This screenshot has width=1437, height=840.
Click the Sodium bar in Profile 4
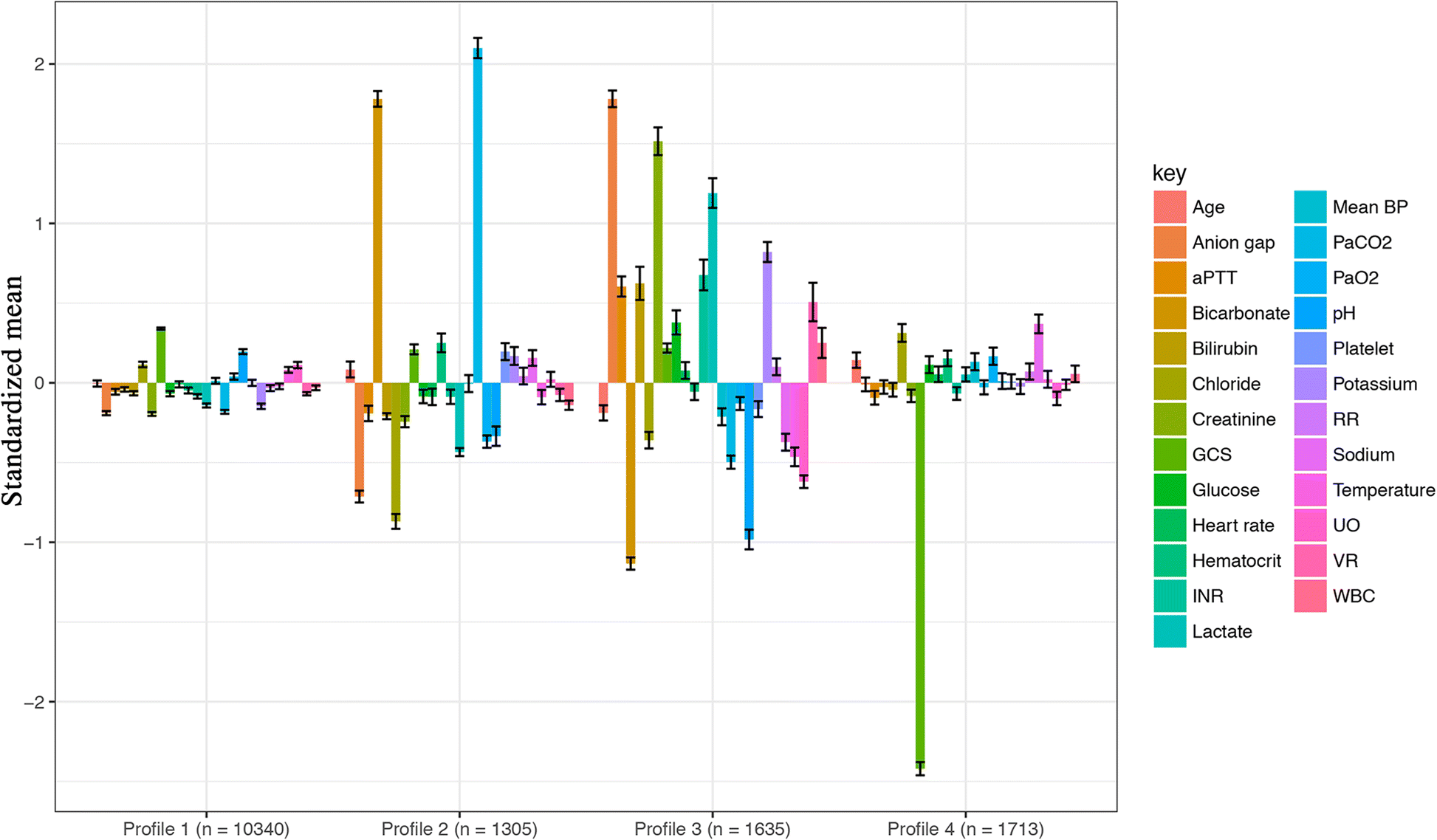coord(1039,354)
